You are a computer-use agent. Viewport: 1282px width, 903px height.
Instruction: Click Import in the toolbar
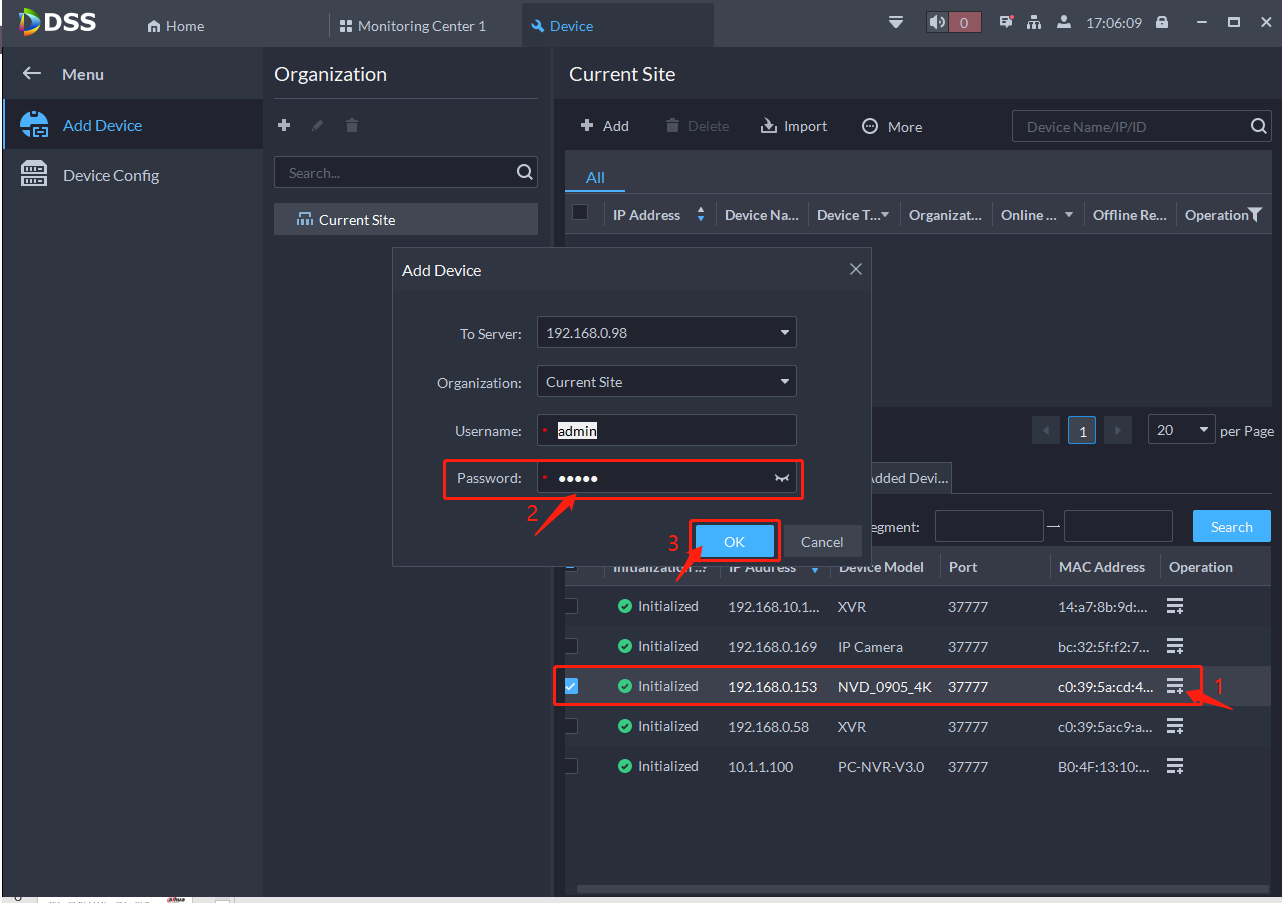click(794, 126)
